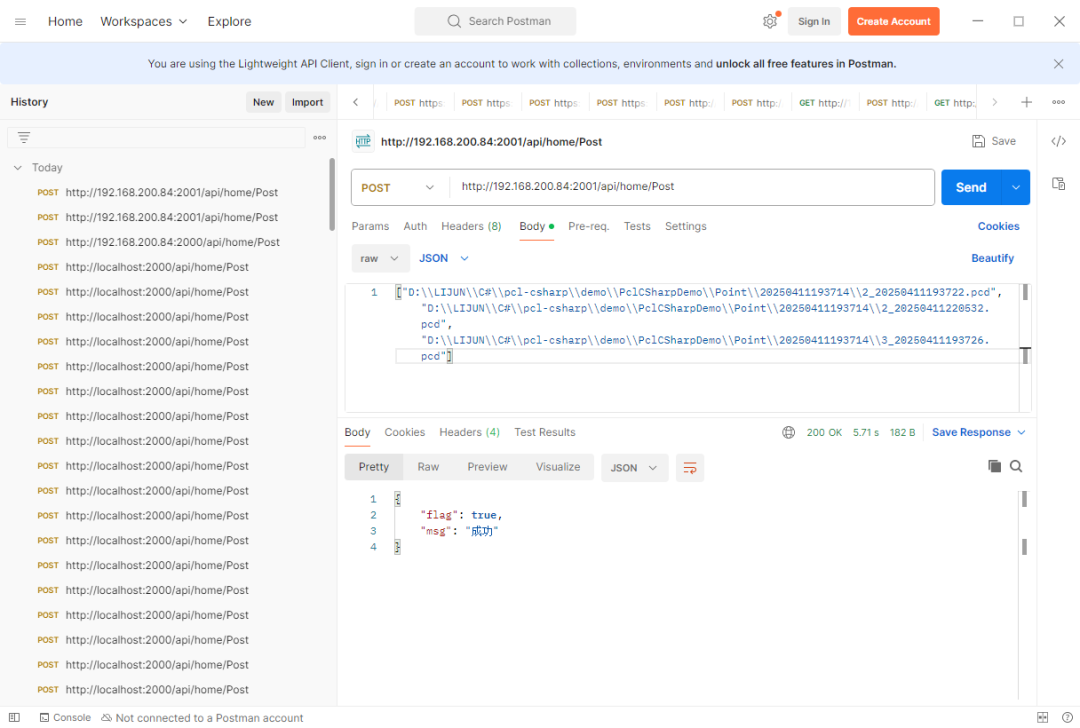Copy the response body with copy icon
The height and width of the screenshot is (728, 1080).
click(x=994, y=466)
